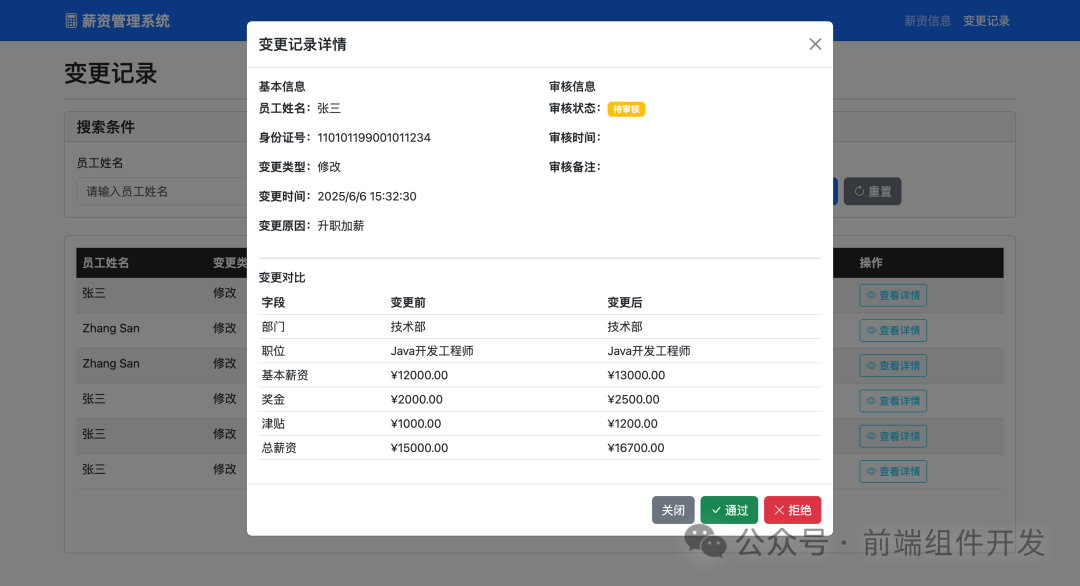Reject the change with 拒绝 button
This screenshot has height=586, width=1080.
(x=792, y=510)
